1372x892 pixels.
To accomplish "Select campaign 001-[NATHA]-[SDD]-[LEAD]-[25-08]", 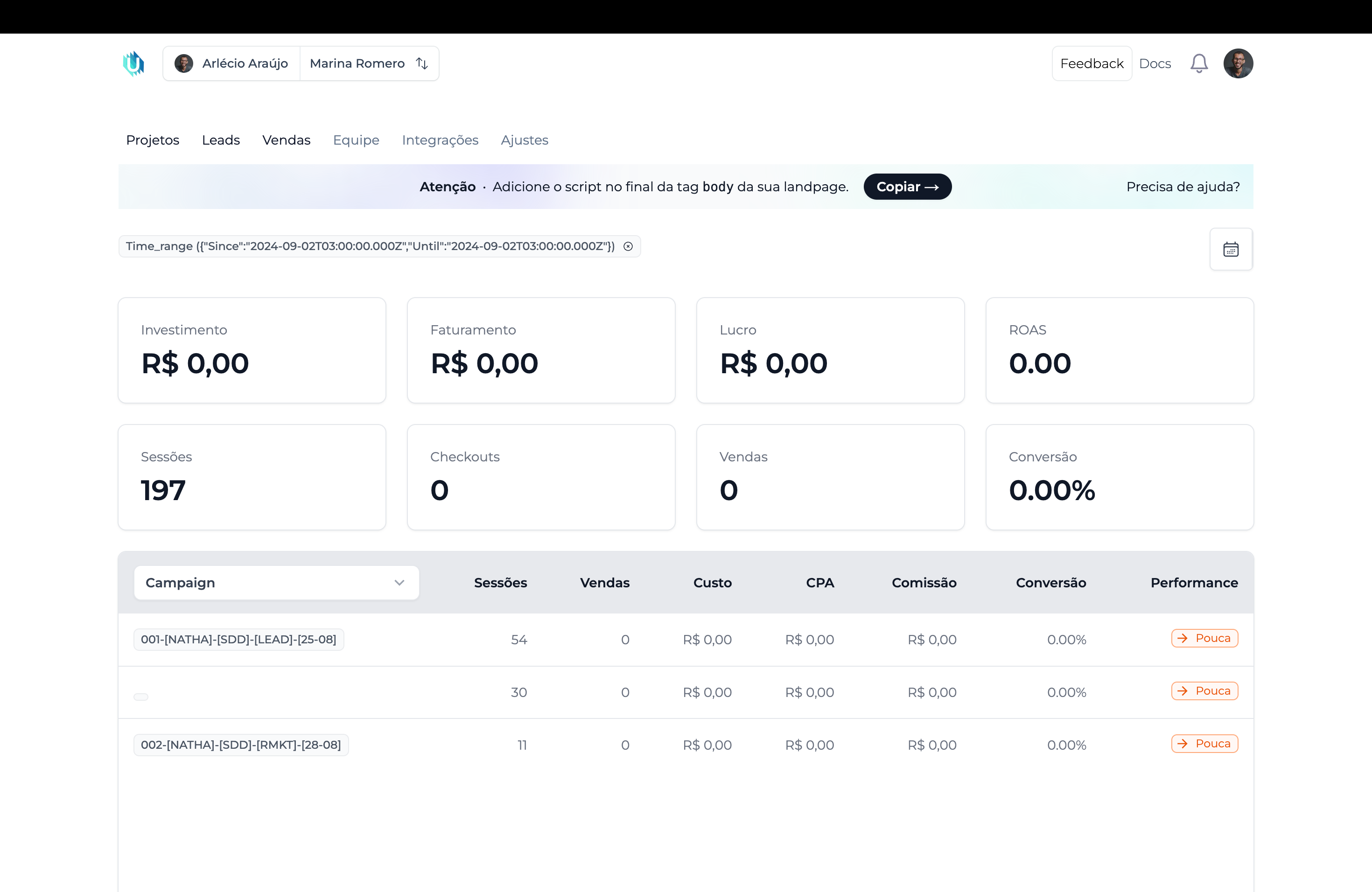I will point(238,640).
